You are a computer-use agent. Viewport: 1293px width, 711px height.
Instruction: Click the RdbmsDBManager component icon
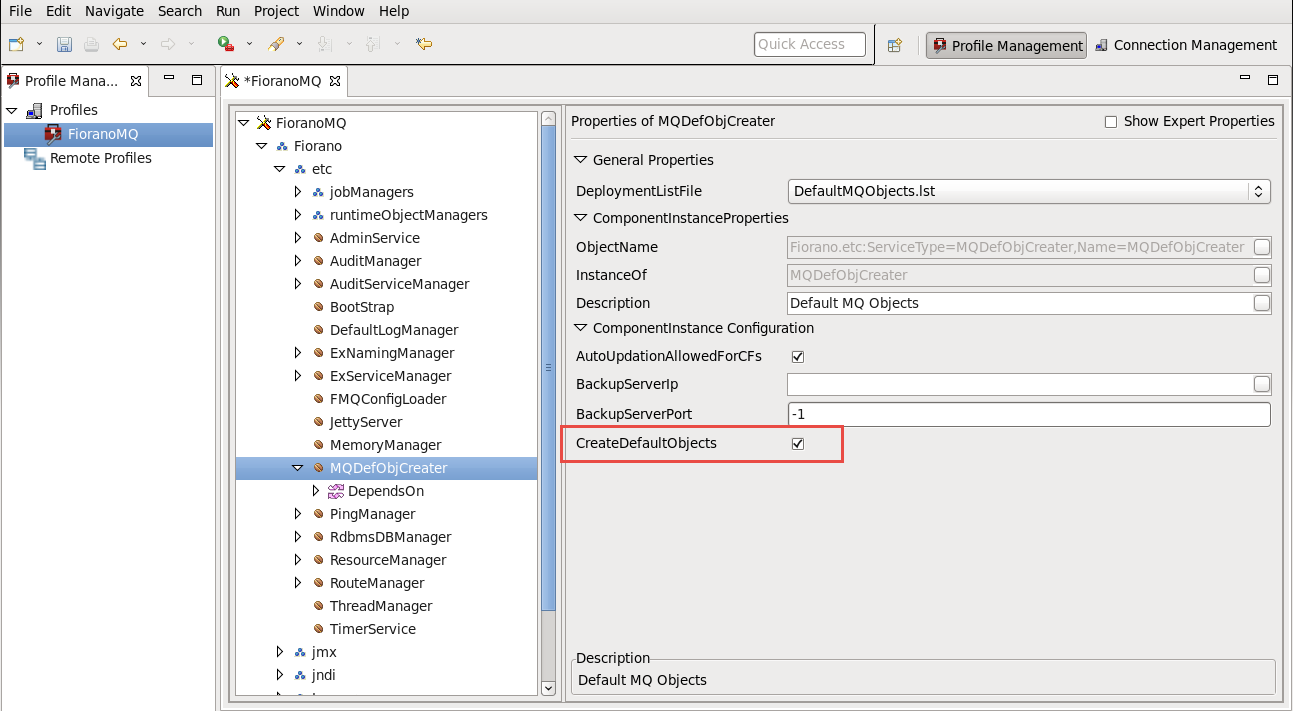coord(318,537)
